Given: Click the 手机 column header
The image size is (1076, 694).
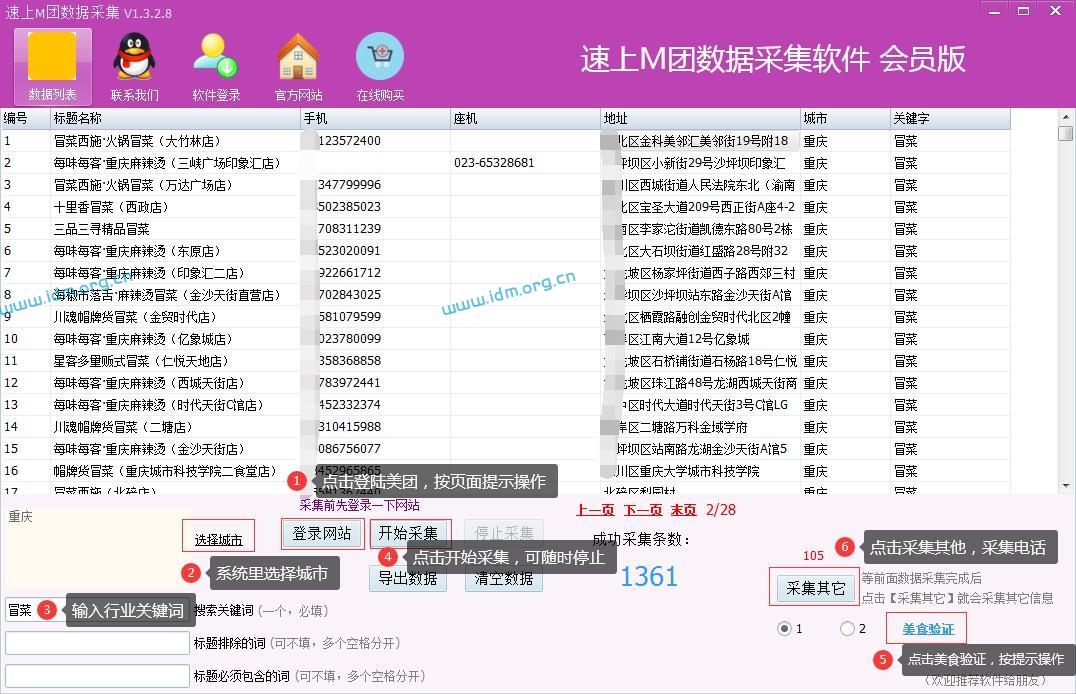Looking at the screenshot, I should click(x=375, y=119).
